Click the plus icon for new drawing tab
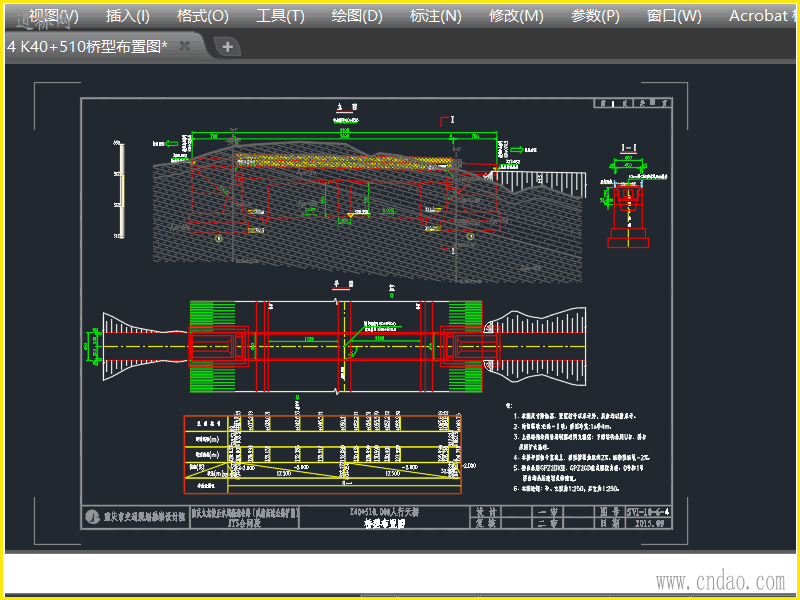 [x=227, y=47]
